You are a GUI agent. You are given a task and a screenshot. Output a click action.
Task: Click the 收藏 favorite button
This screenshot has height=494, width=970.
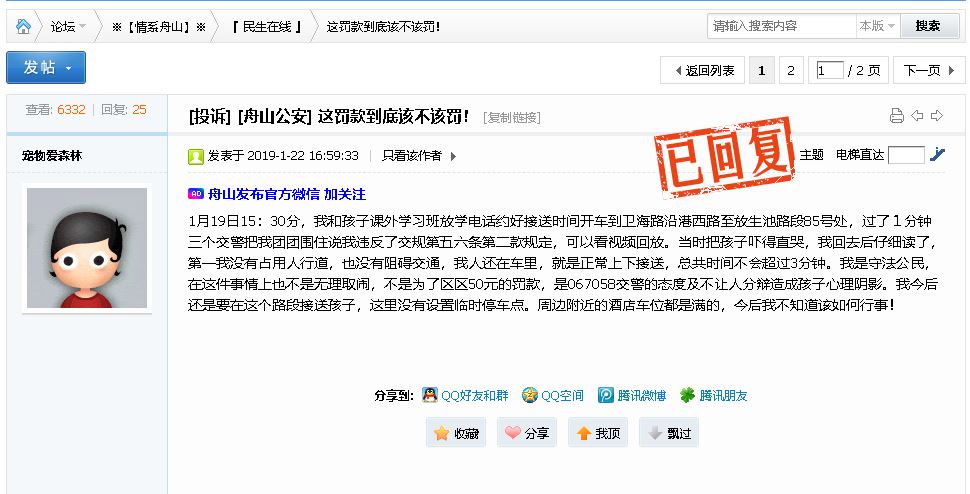pyautogui.click(x=456, y=433)
